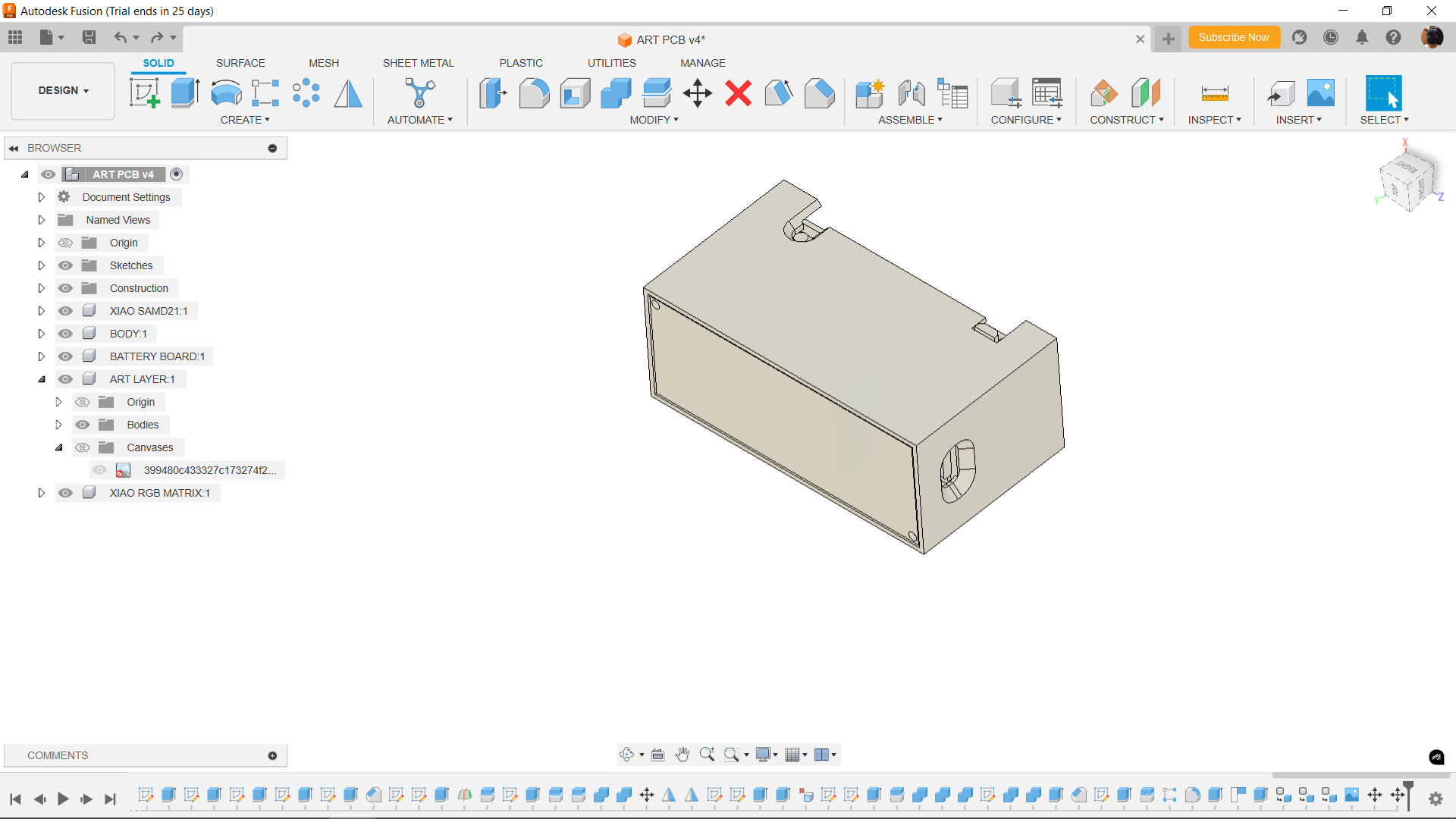Select the Shell tool
This screenshot has height=819, width=1456.
pos(575,93)
